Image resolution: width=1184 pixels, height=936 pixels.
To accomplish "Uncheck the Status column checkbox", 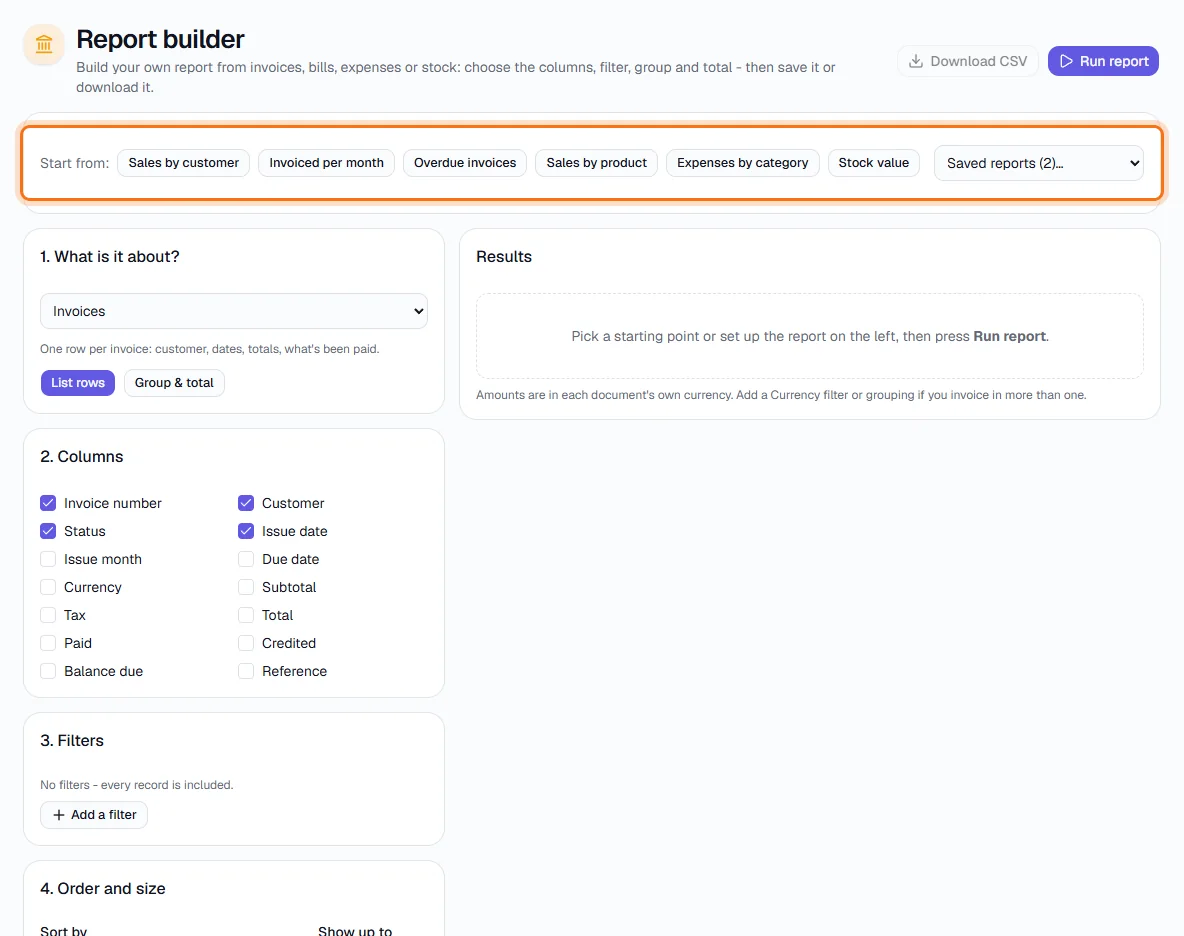I will 48,531.
